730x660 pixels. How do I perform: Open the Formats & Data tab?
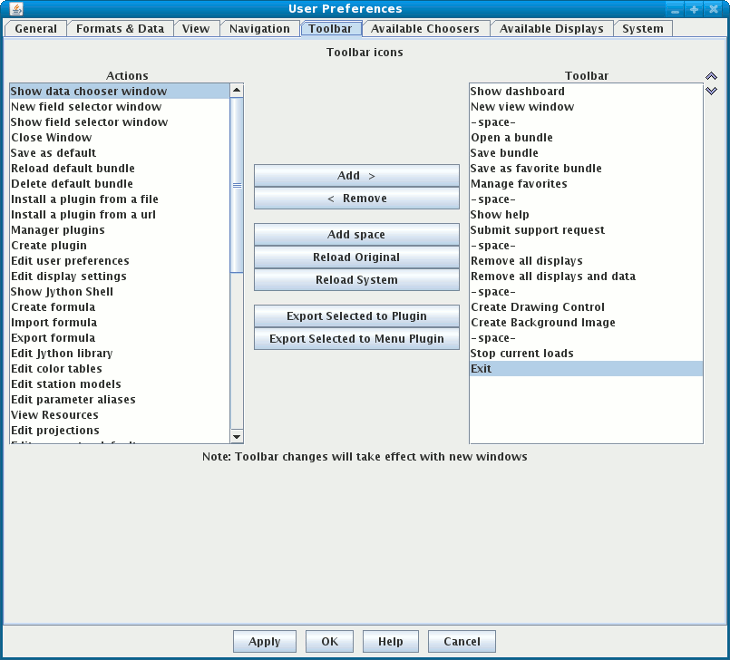pos(120,29)
